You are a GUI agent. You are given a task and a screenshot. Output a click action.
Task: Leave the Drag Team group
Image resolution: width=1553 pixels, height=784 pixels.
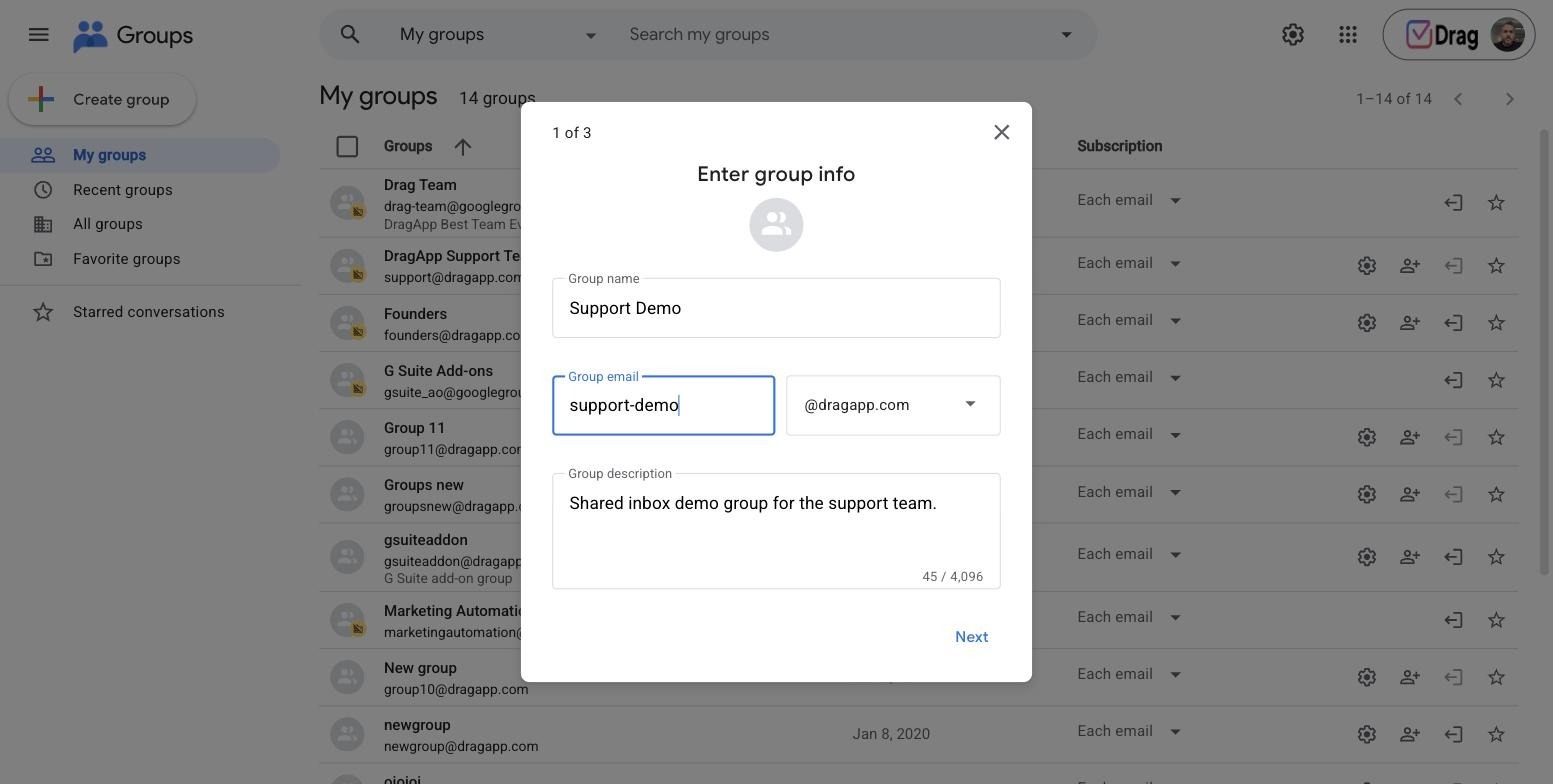tap(1453, 203)
